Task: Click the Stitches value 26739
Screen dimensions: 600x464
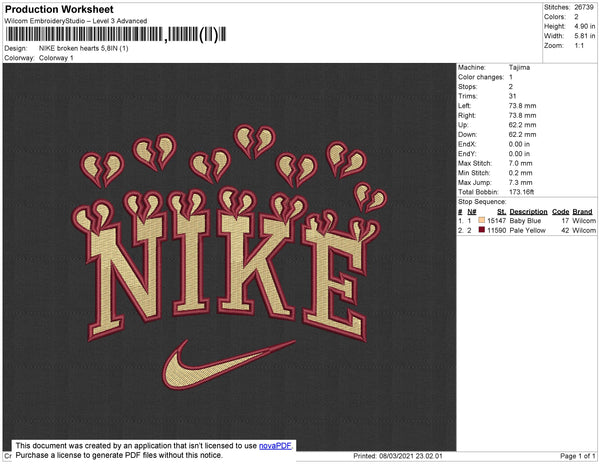Action: [584, 7]
